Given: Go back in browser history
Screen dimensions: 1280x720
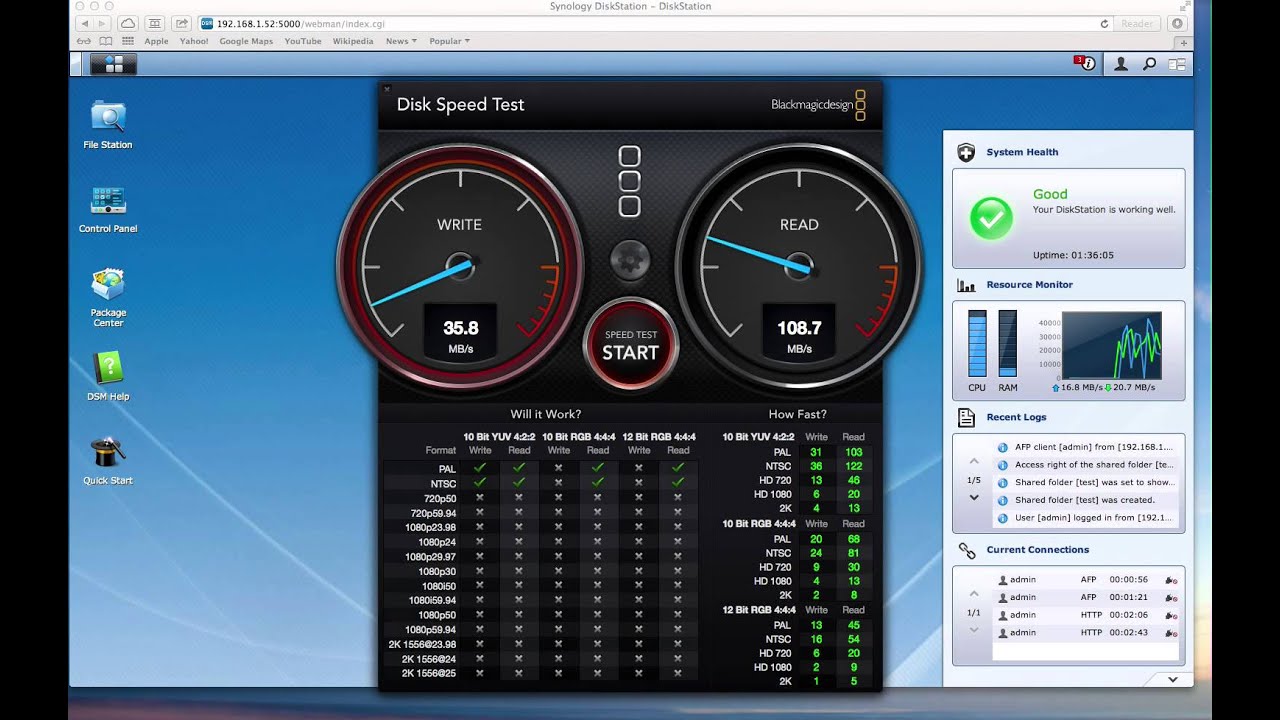Looking at the screenshot, I should [x=83, y=23].
